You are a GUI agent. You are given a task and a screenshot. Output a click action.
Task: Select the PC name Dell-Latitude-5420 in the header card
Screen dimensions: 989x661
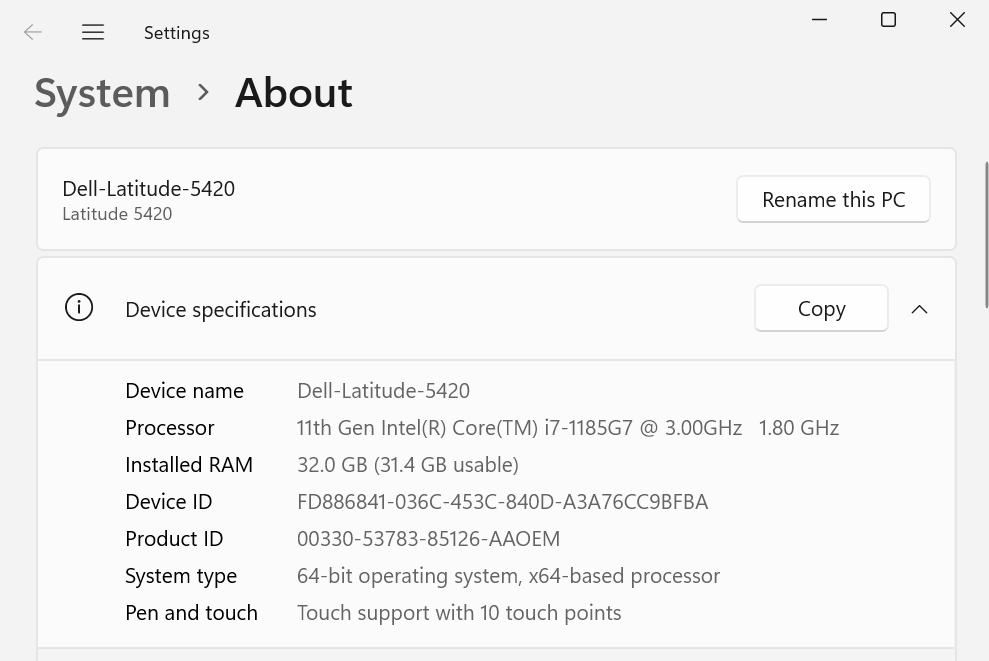[x=148, y=189]
